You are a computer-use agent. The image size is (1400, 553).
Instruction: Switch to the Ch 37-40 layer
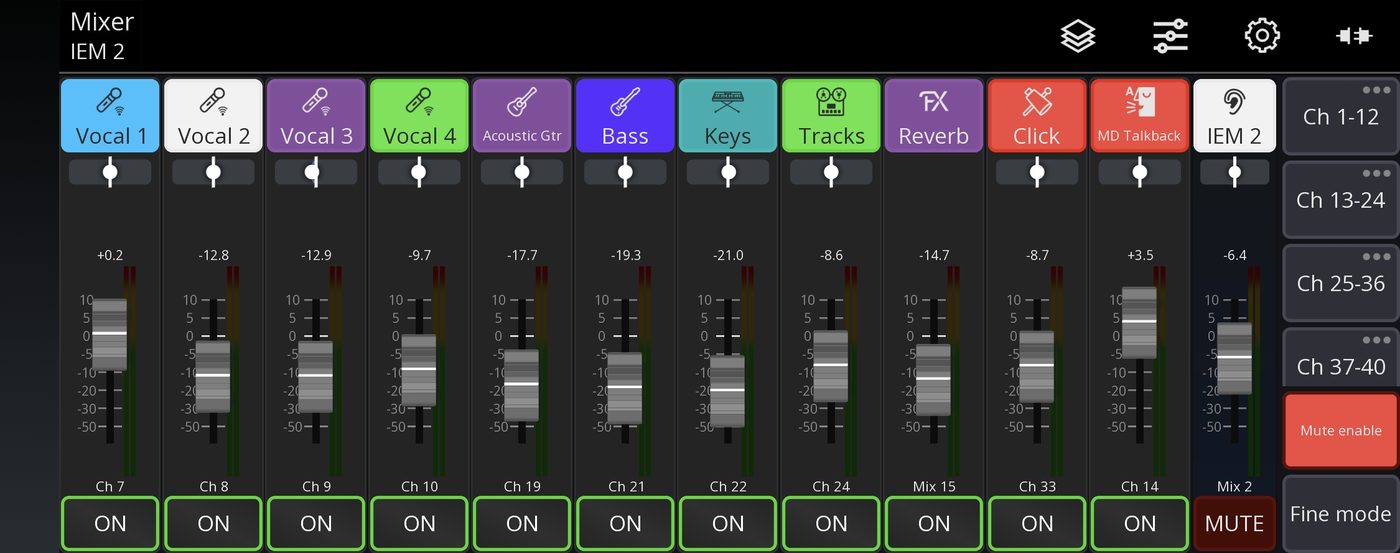pyautogui.click(x=1341, y=359)
